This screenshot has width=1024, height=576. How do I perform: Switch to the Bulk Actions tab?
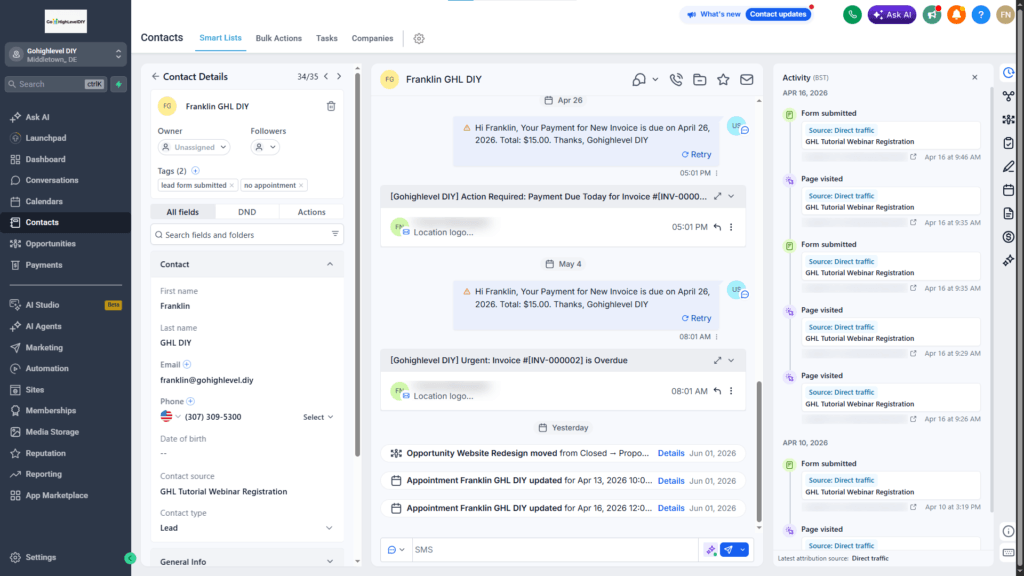pyautogui.click(x=279, y=39)
